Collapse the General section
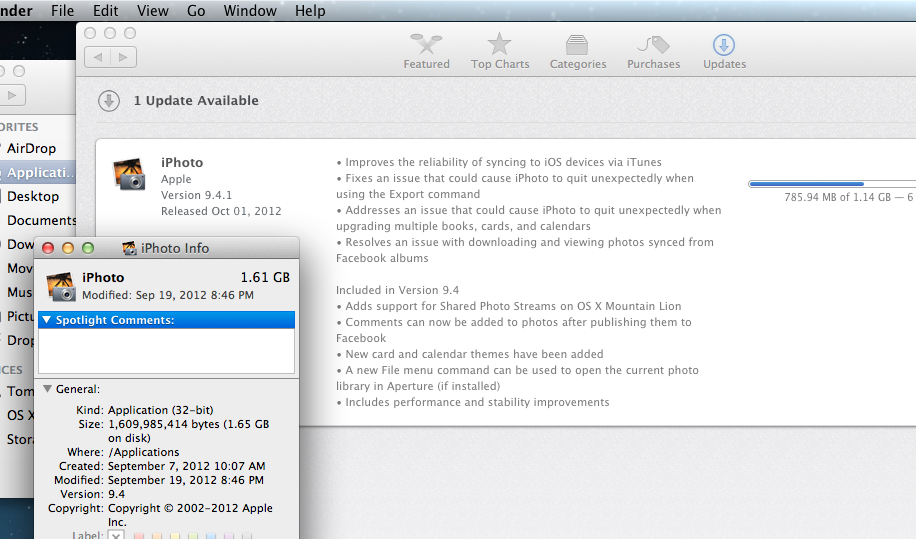The height and width of the screenshot is (539, 916). 47,389
